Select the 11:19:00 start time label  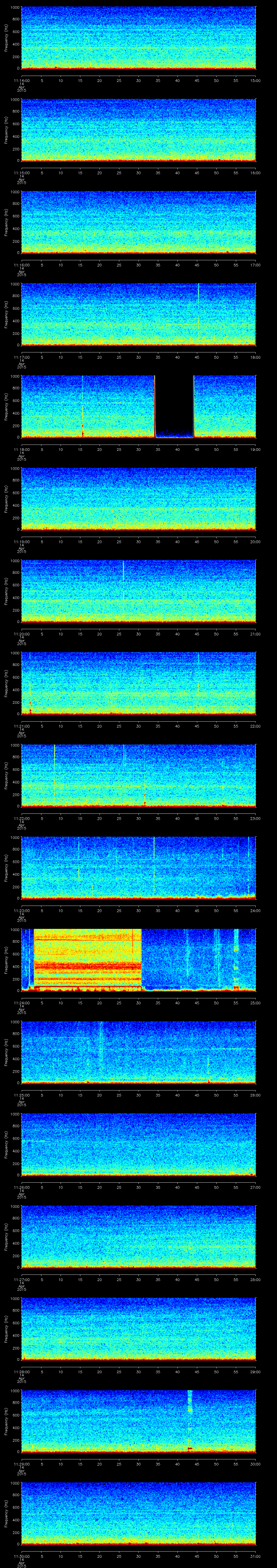21,542
